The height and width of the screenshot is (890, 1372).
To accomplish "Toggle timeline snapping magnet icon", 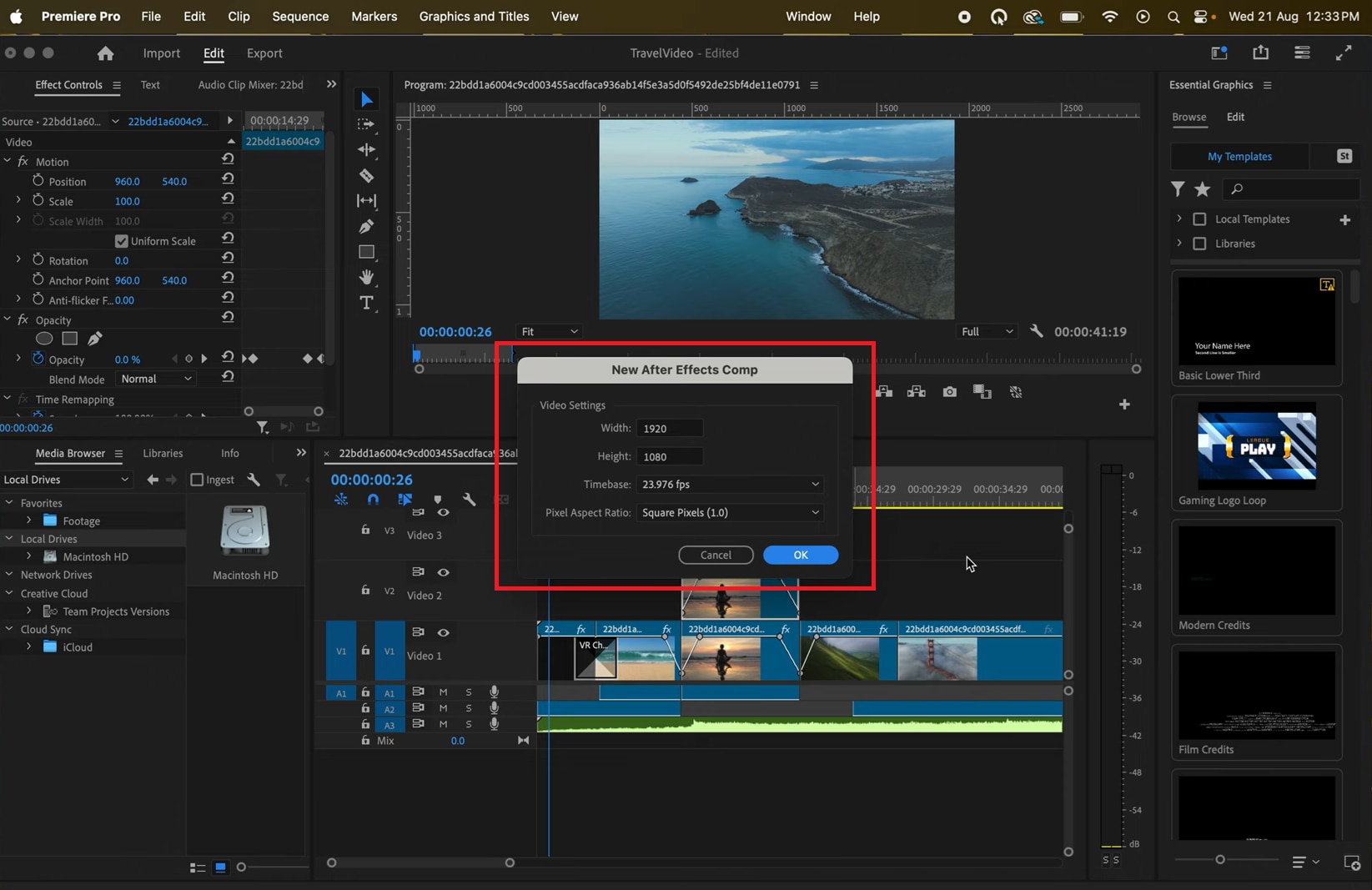I will pos(373,500).
